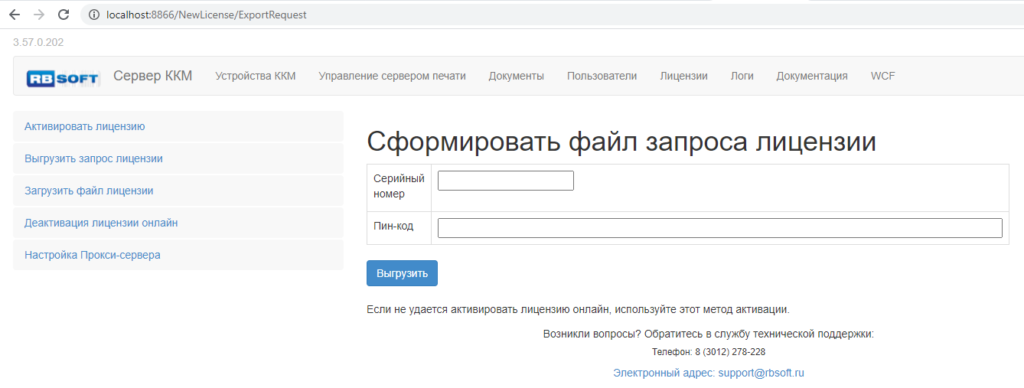Focus the Серийный номер input field

[x=505, y=180]
